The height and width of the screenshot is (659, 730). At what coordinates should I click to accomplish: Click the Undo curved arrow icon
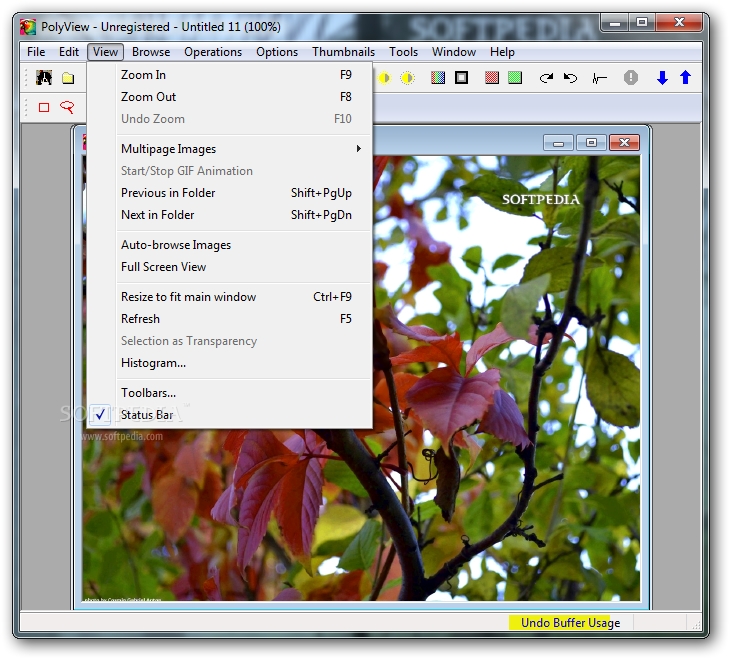[x=570, y=78]
